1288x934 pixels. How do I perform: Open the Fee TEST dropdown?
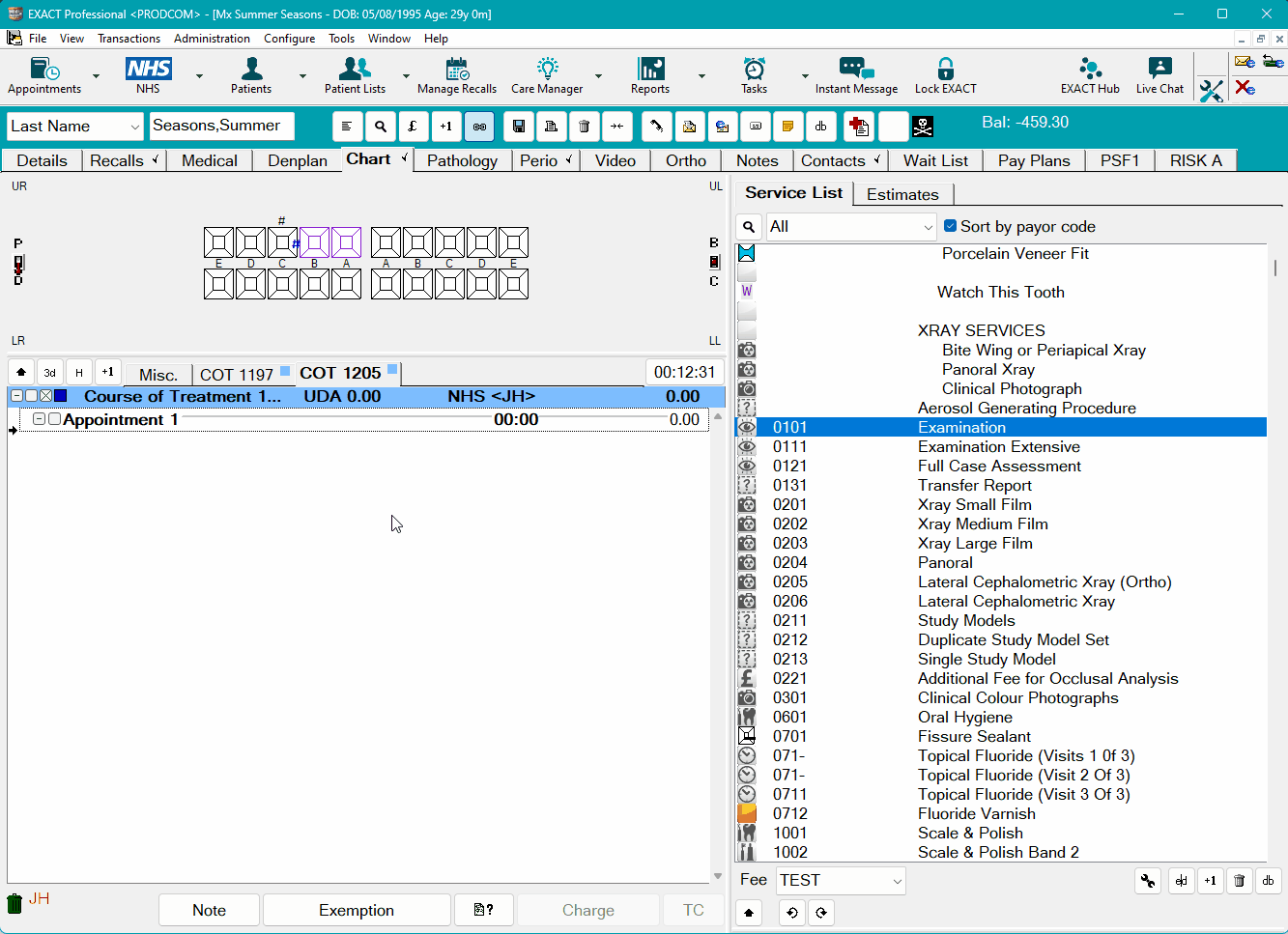click(x=897, y=881)
